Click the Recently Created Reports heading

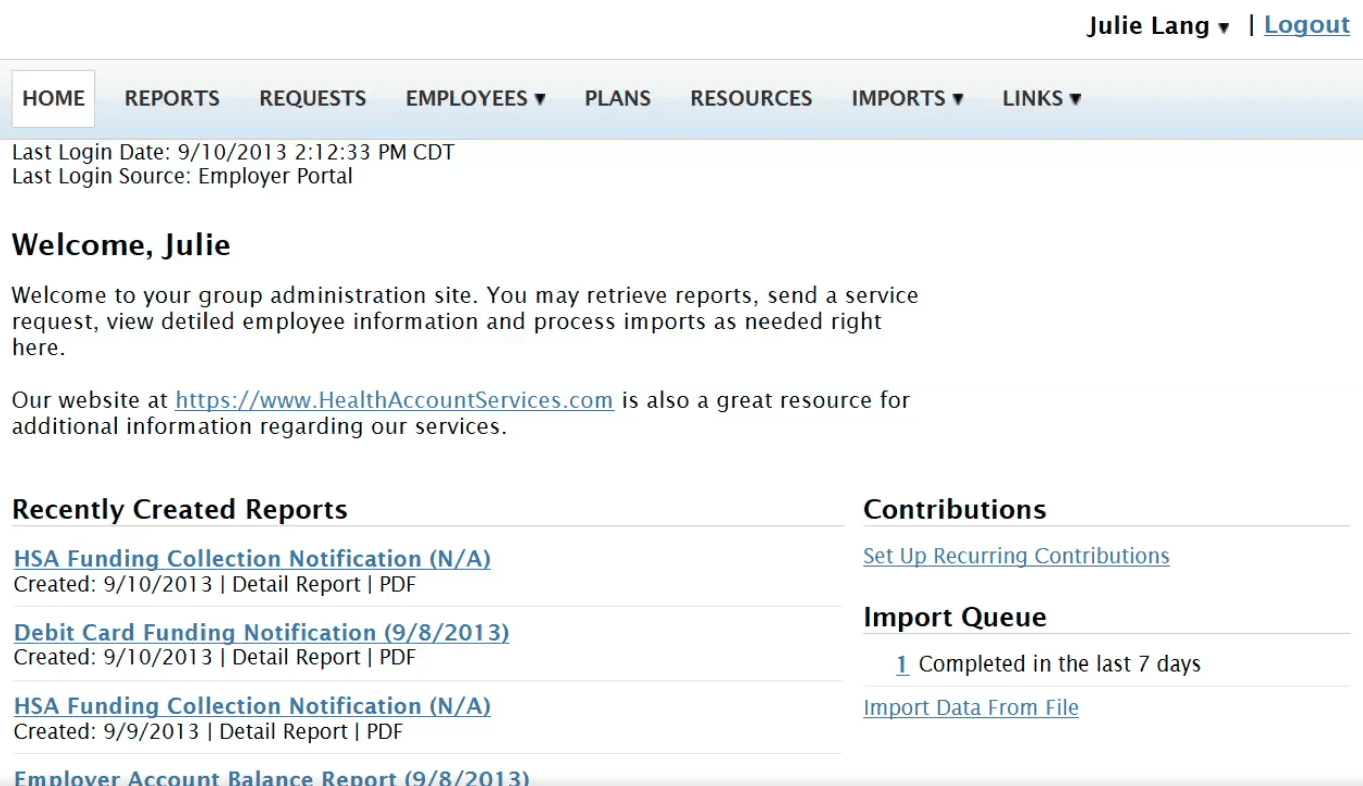coord(180,509)
